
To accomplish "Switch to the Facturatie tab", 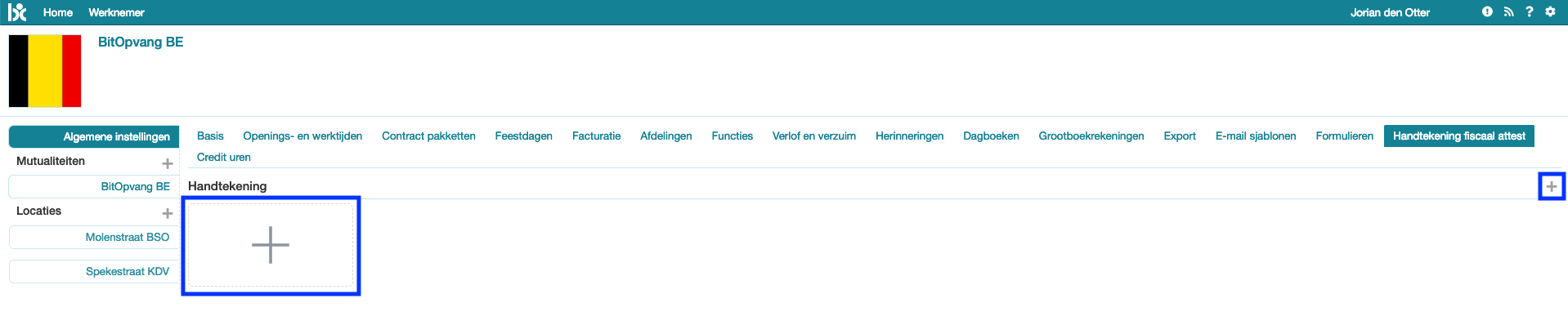I will tap(596, 136).
